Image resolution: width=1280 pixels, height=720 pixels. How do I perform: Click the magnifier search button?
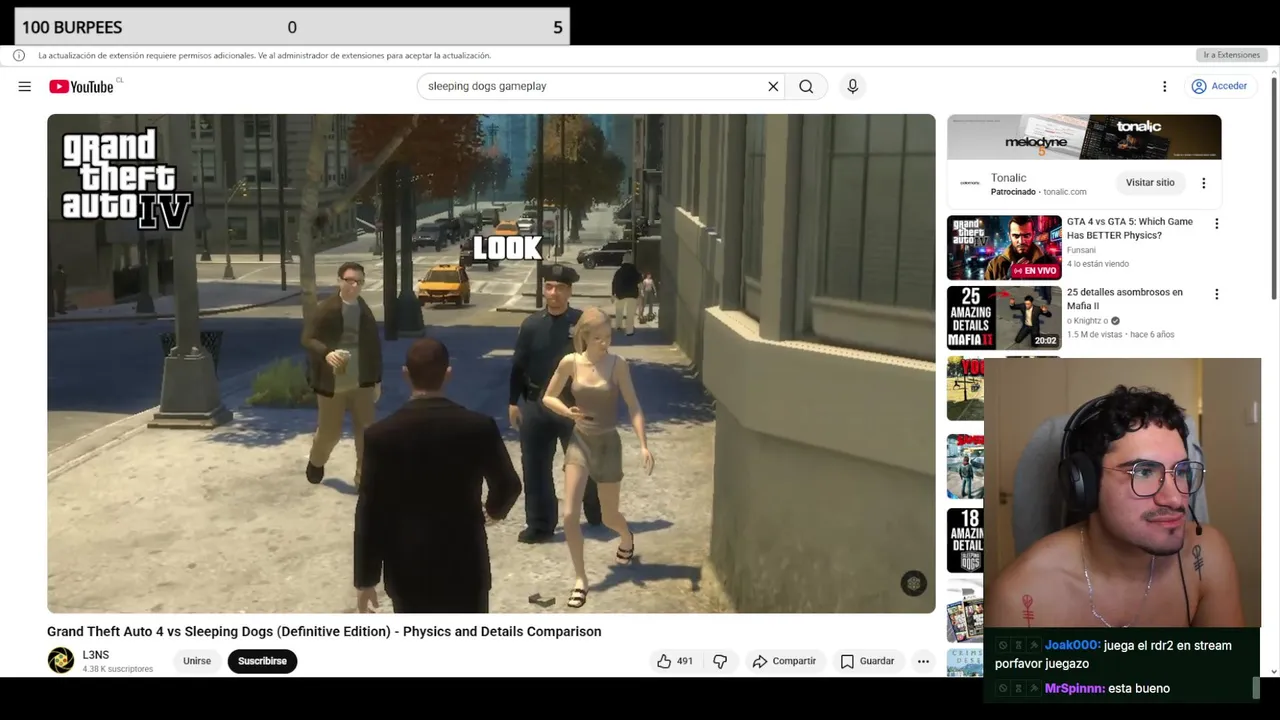pos(806,86)
